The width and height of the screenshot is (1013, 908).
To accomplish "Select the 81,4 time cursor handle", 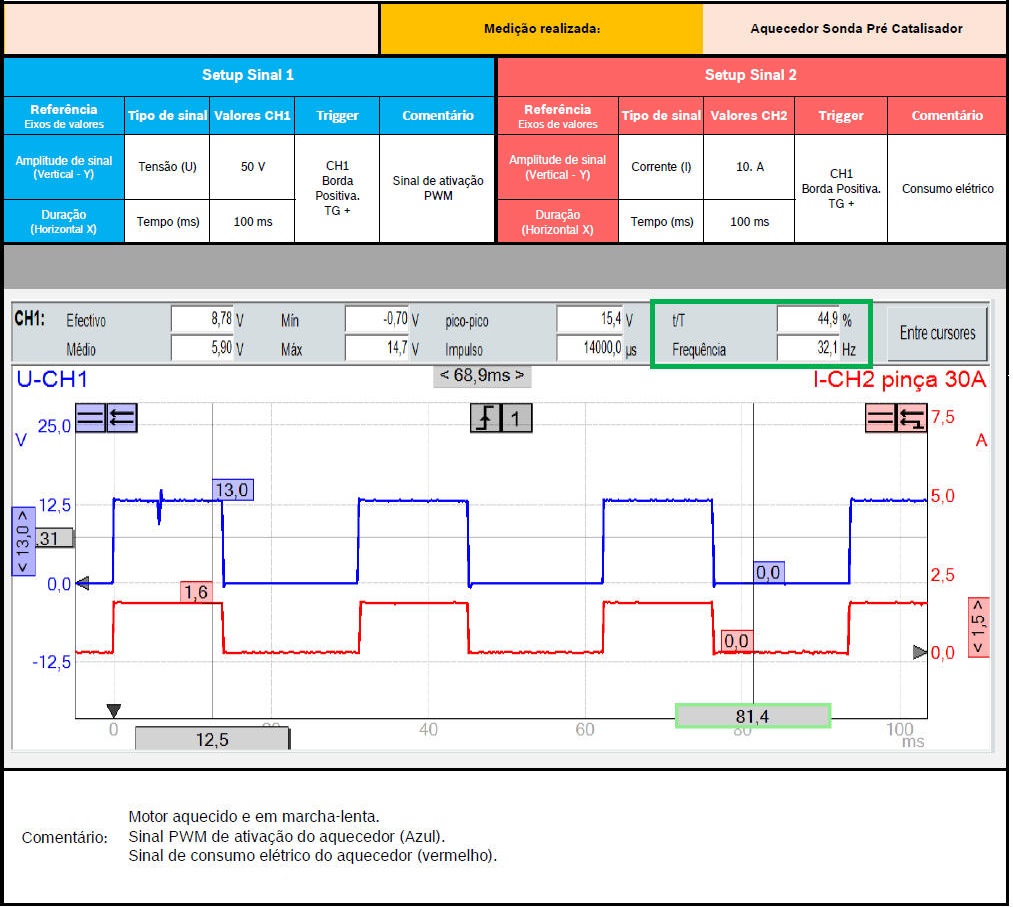I will (x=752, y=716).
